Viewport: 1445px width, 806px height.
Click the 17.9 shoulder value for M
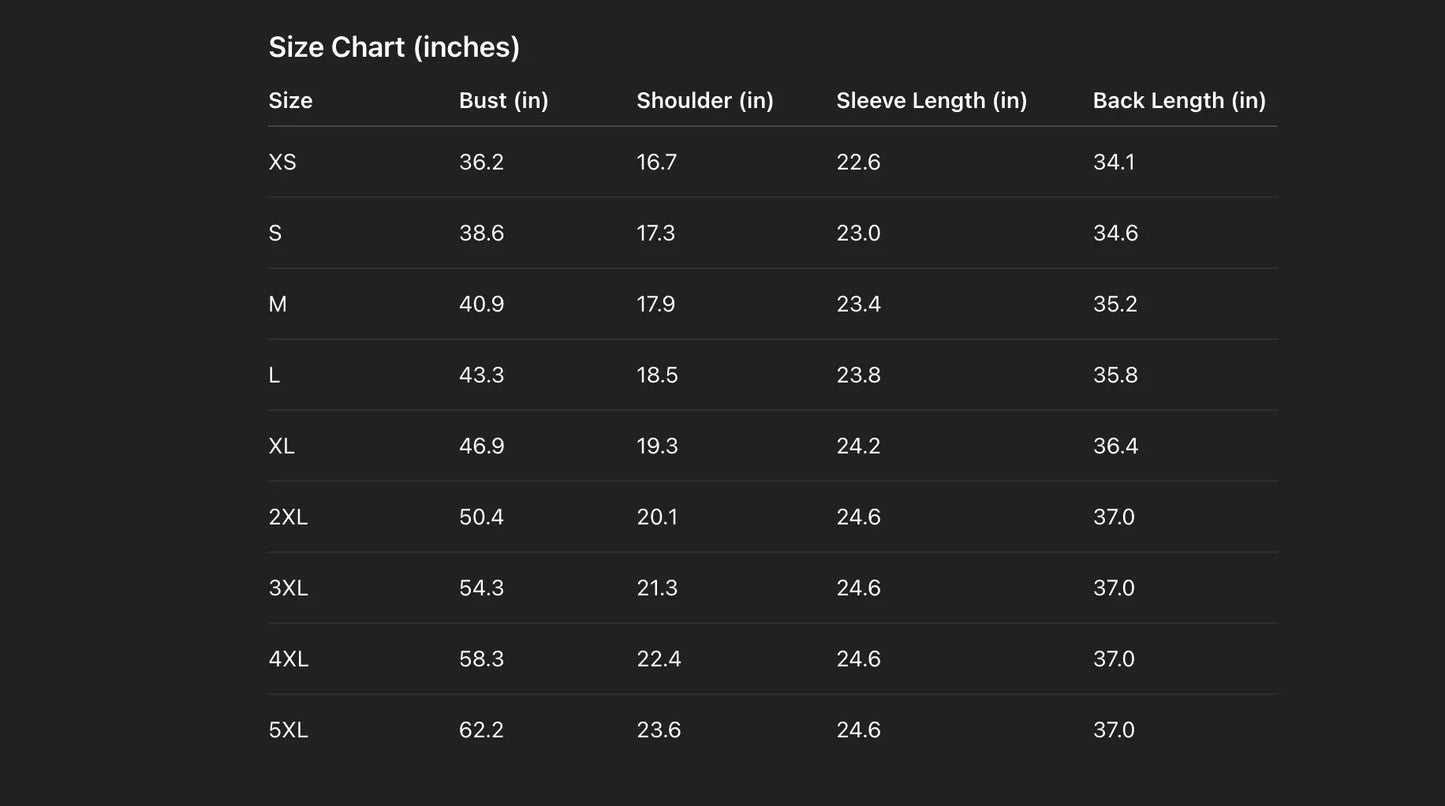tap(656, 304)
